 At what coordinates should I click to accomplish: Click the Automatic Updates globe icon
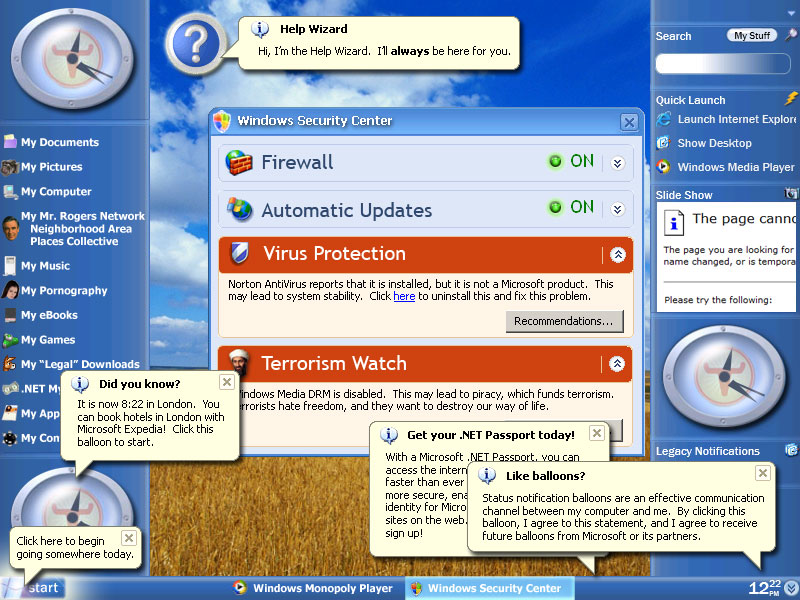[x=239, y=209]
